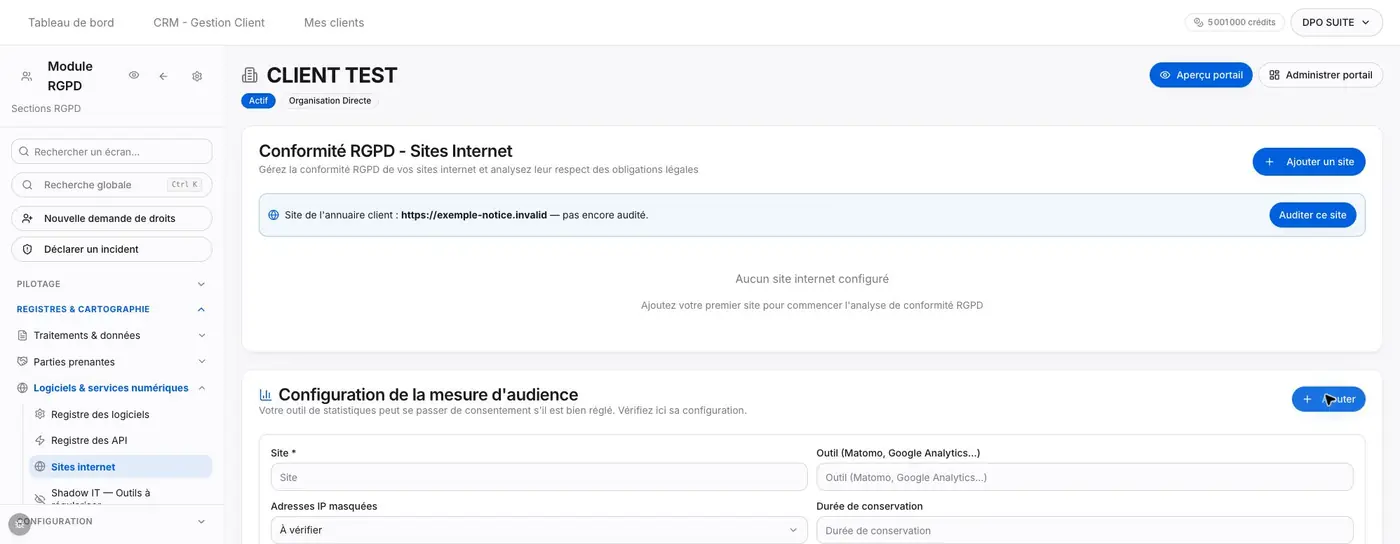Image resolution: width=1400 pixels, height=544 pixels.
Task: Go to Tableau de bord
Action: [71, 22]
